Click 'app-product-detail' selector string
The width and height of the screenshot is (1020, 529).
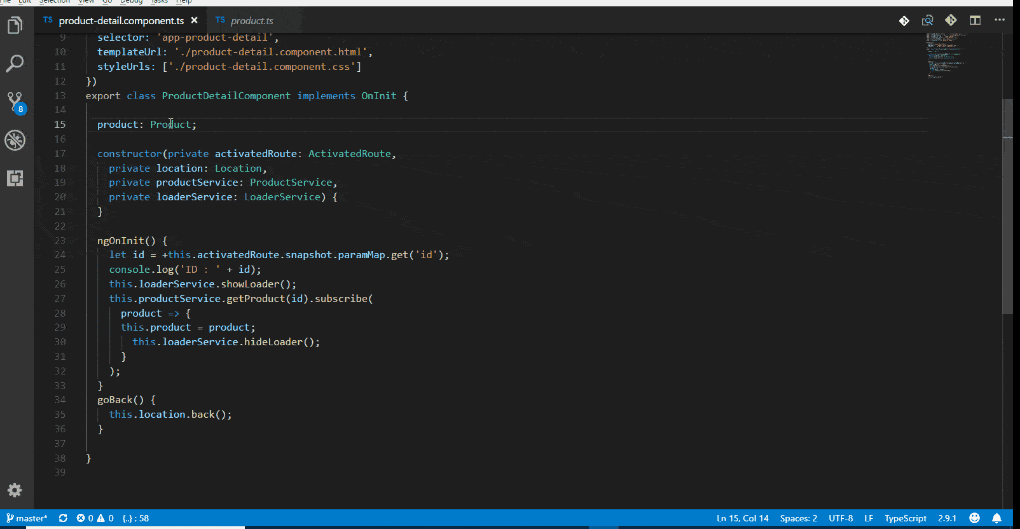click(x=215, y=38)
